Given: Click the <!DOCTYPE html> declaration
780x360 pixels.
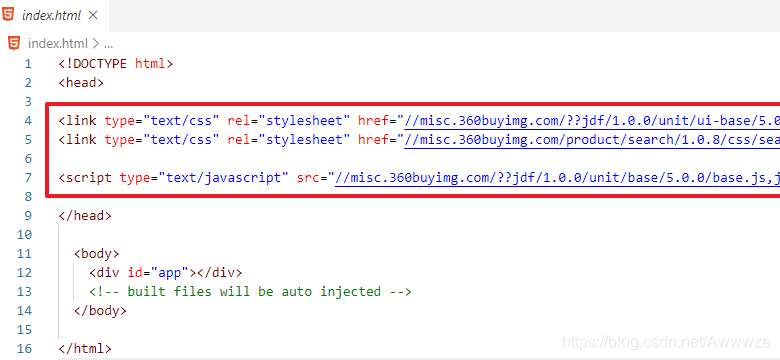Looking at the screenshot, I should [116, 64].
